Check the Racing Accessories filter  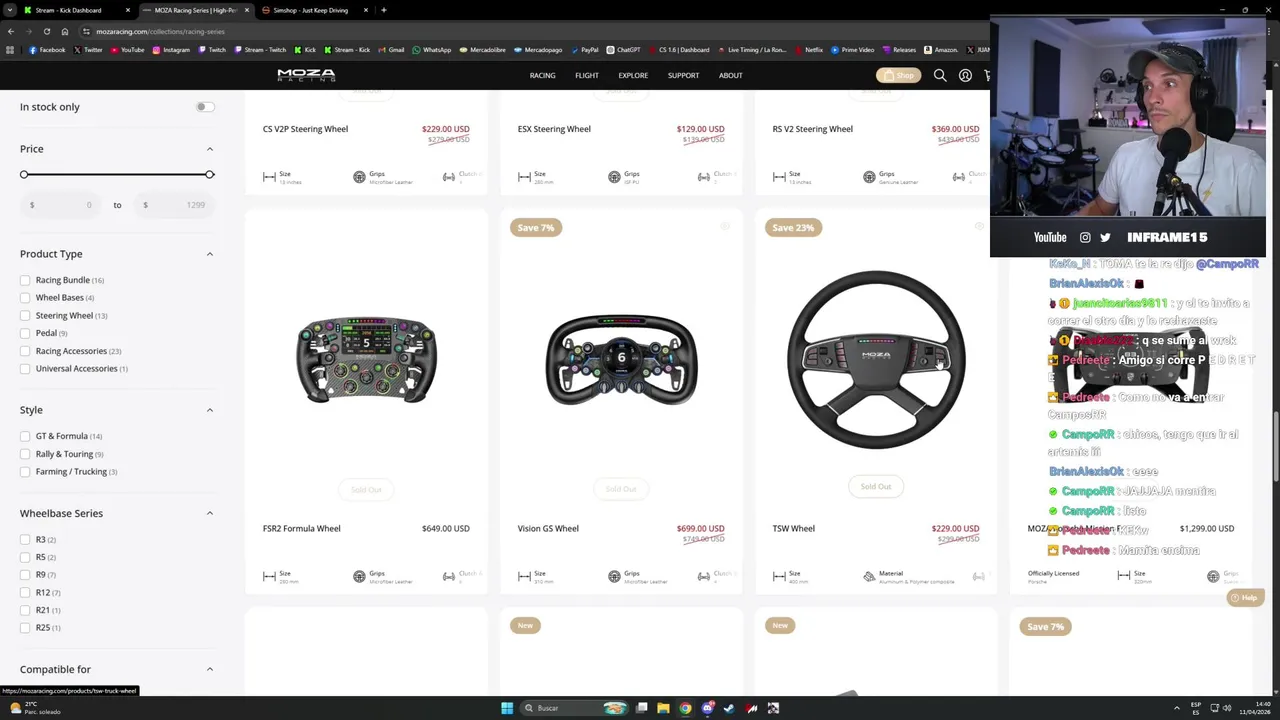click(x=25, y=351)
